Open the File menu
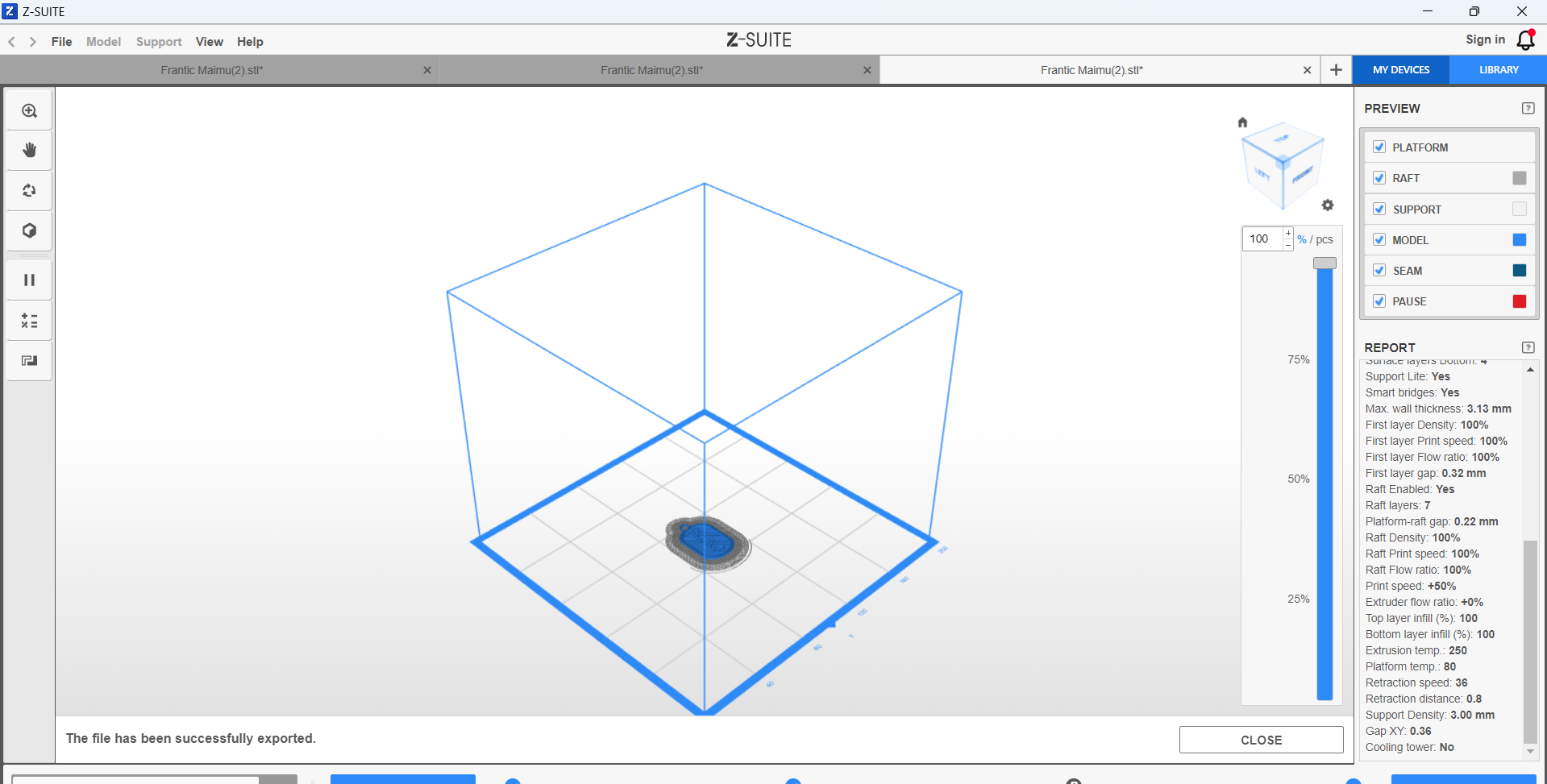Image resolution: width=1547 pixels, height=784 pixels. coord(61,42)
